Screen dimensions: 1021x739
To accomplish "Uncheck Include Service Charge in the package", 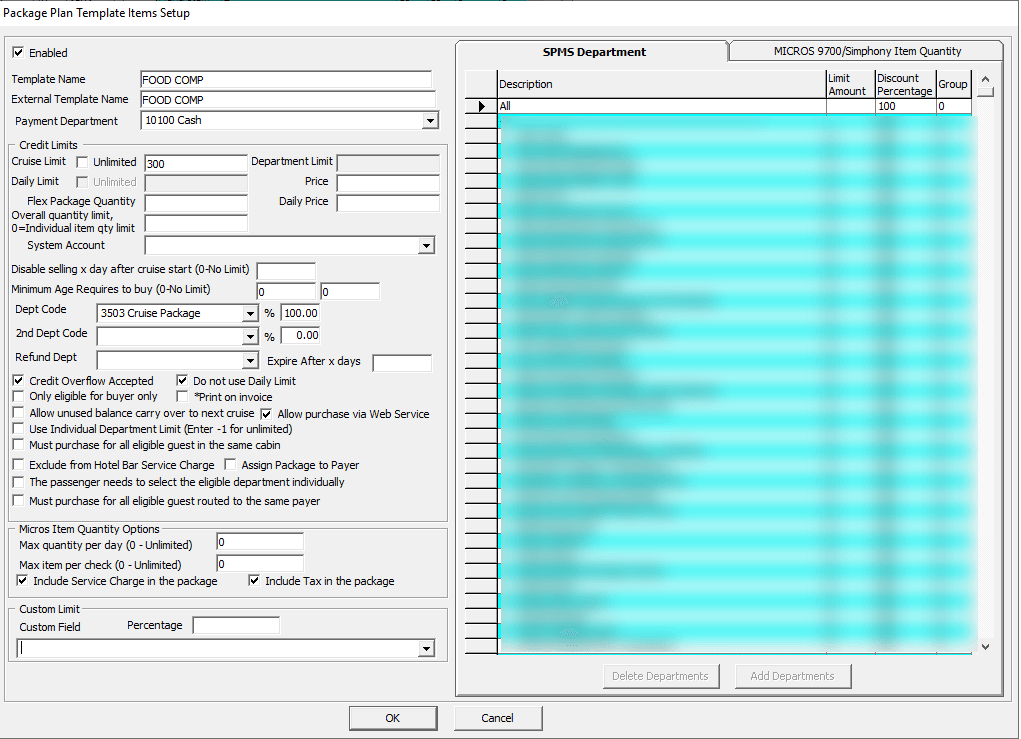I will coord(21,581).
